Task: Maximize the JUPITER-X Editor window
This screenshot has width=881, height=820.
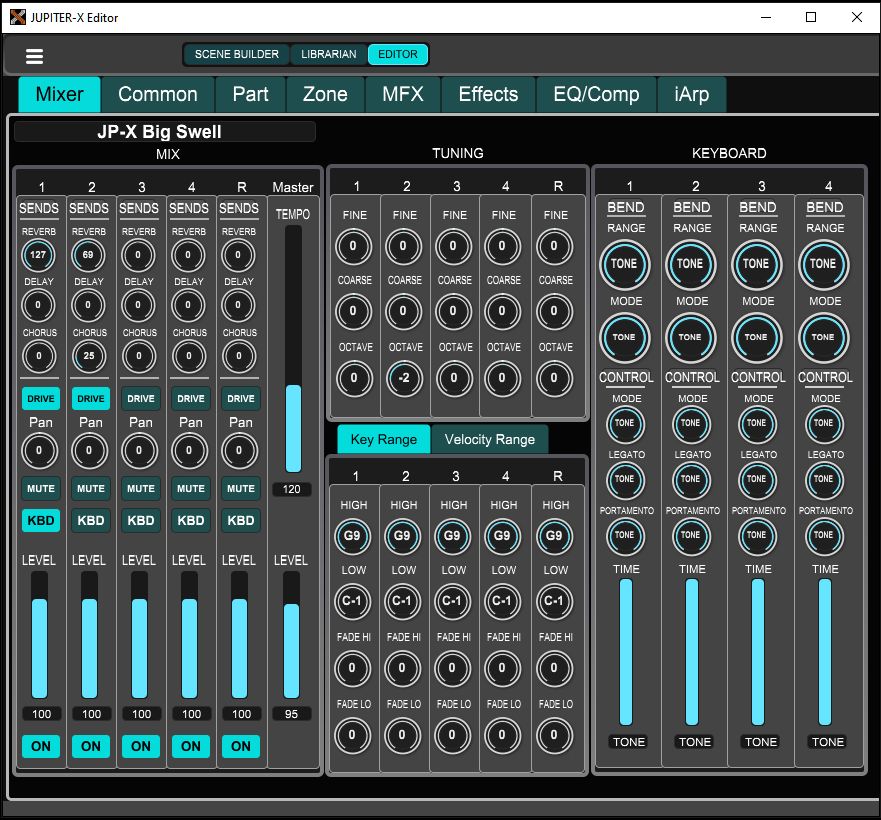Action: (x=811, y=17)
